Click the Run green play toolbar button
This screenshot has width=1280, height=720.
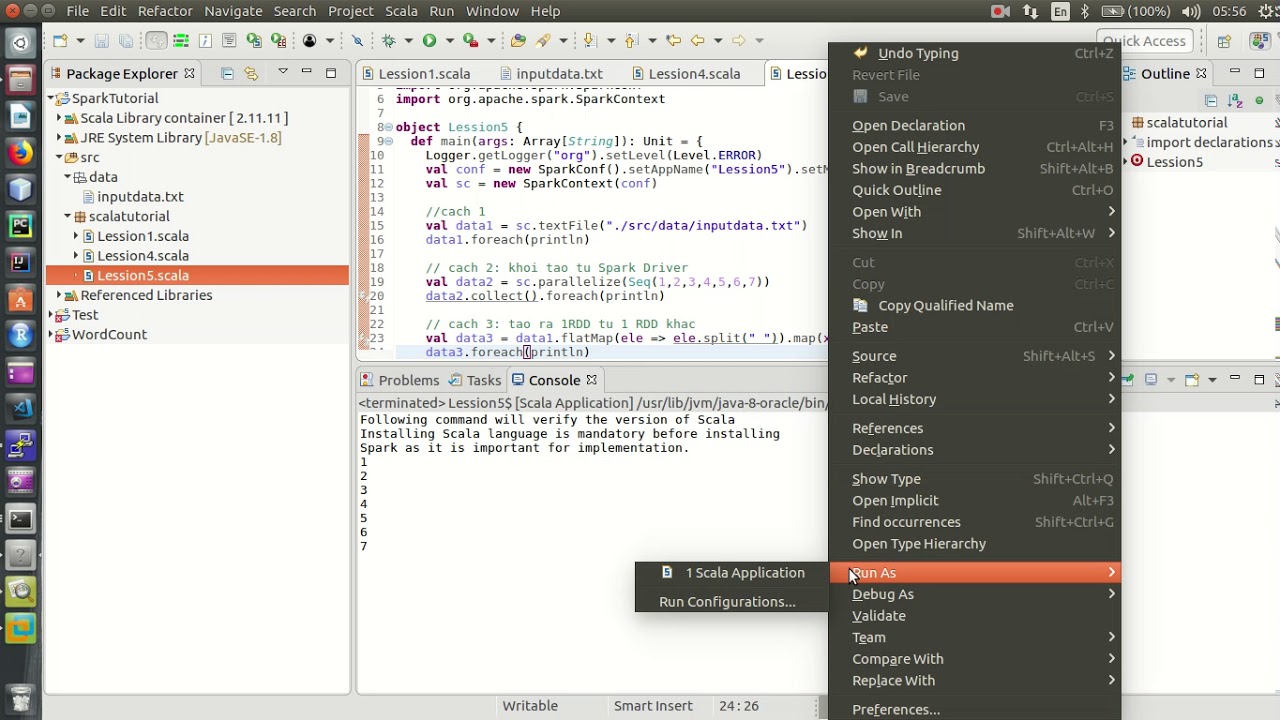click(x=429, y=41)
